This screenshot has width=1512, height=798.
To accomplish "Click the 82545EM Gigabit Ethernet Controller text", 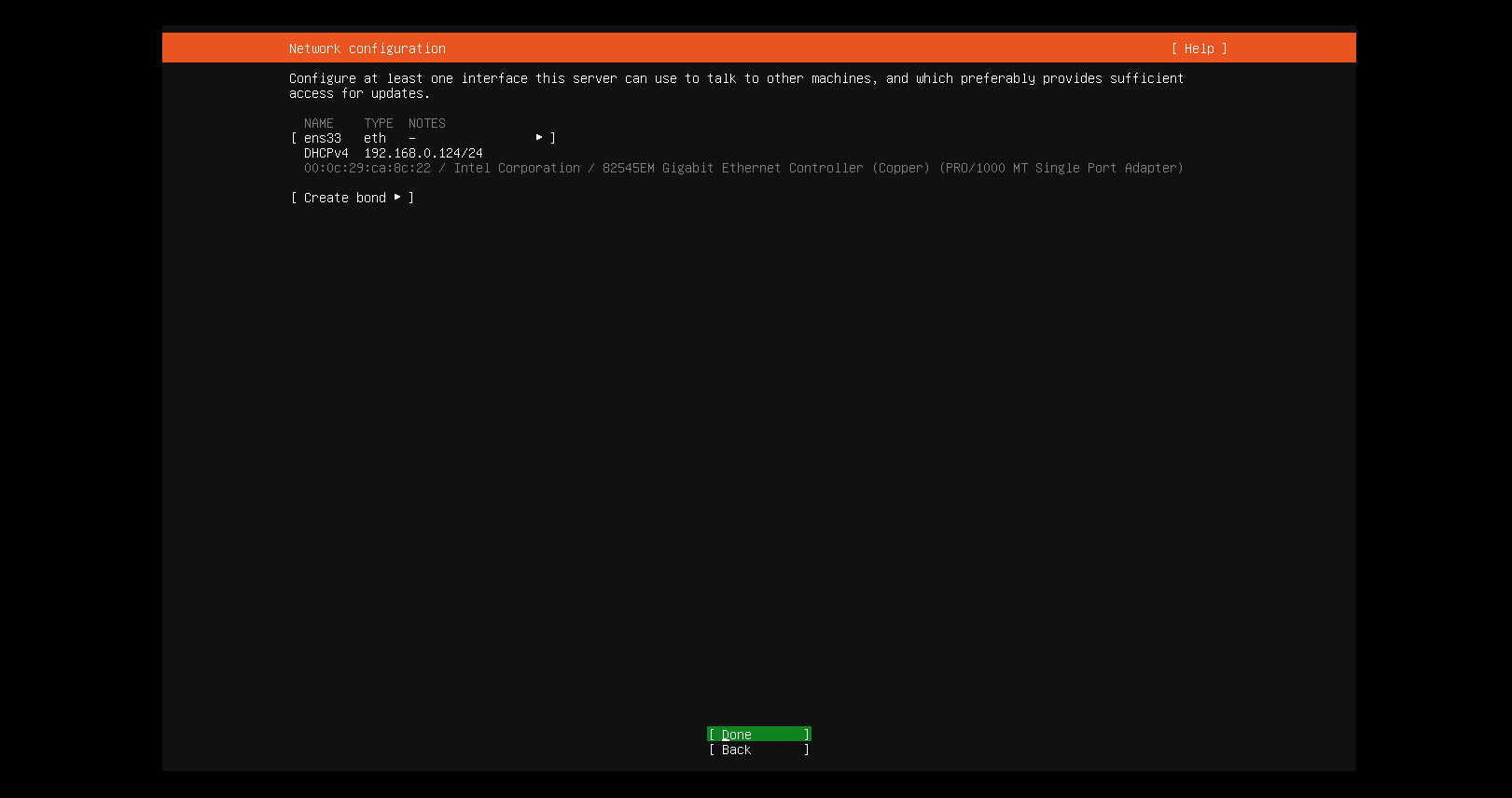I will point(732,168).
